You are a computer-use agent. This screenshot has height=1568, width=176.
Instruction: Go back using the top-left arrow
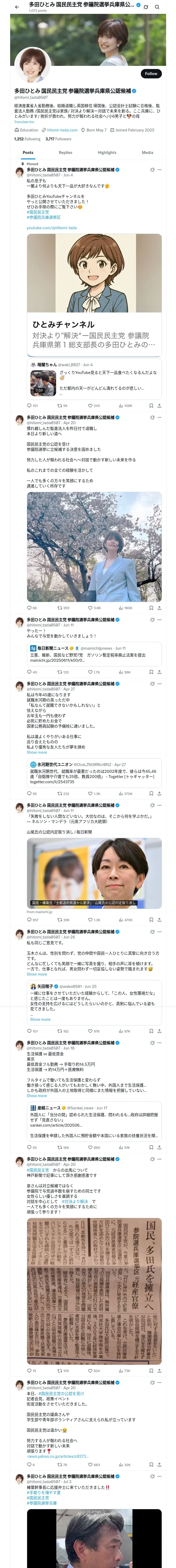(x=17, y=7)
